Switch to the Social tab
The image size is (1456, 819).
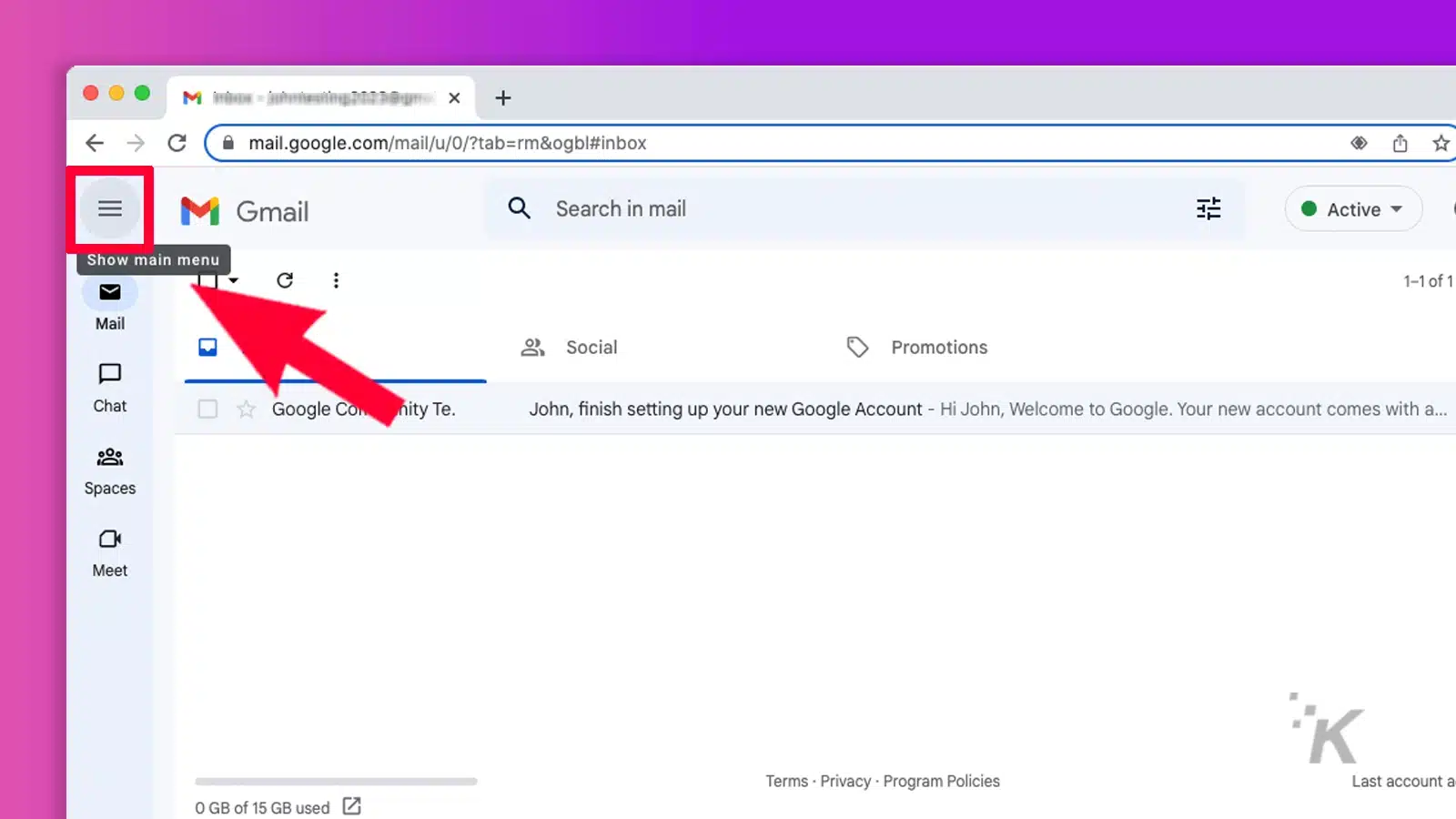[569, 348]
